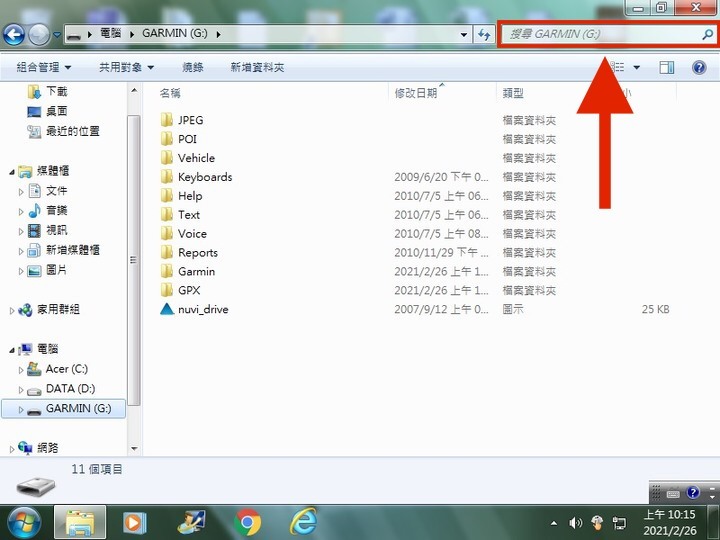Select the Text folder
This screenshot has width=720, height=540.
(189, 215)
